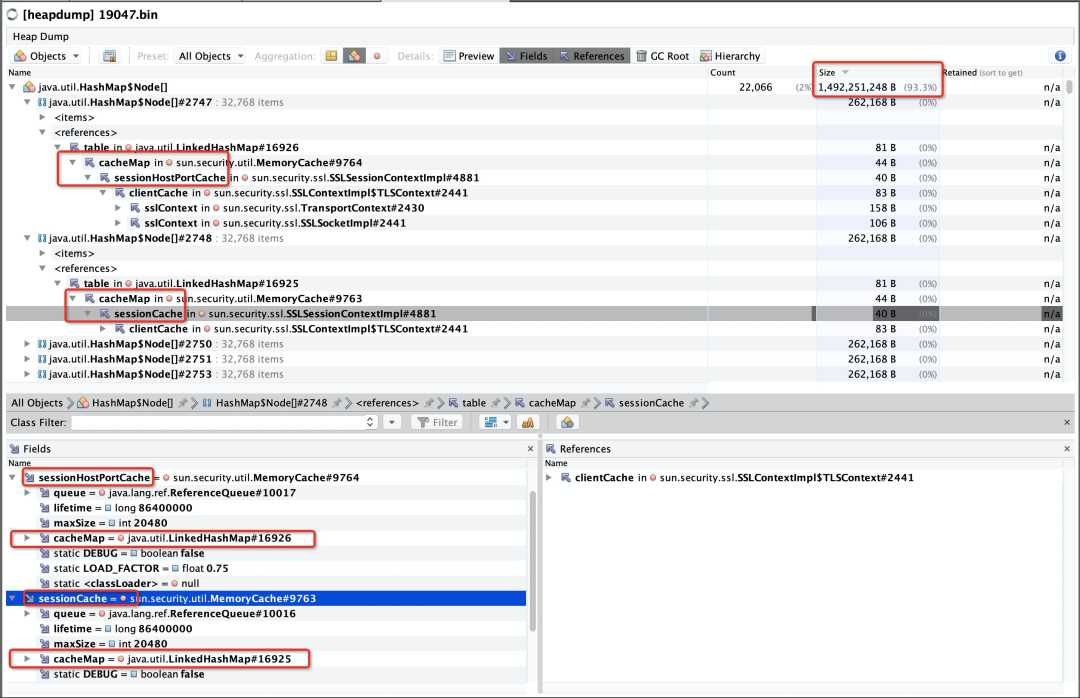Sort top table by Name column header
The height and width of the screenshot is (698, 1080).
pos(356,72)
